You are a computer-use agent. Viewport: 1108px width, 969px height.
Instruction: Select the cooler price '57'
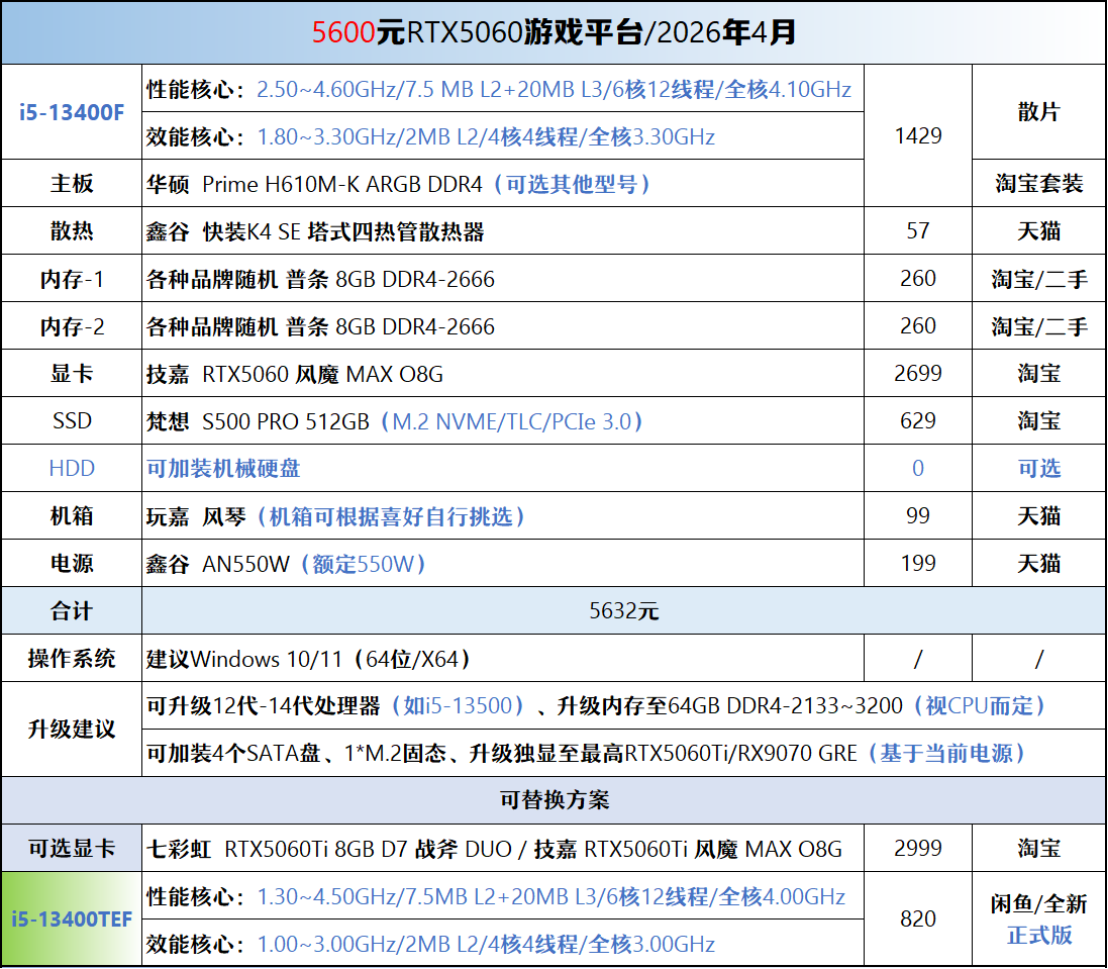[918, 231]
